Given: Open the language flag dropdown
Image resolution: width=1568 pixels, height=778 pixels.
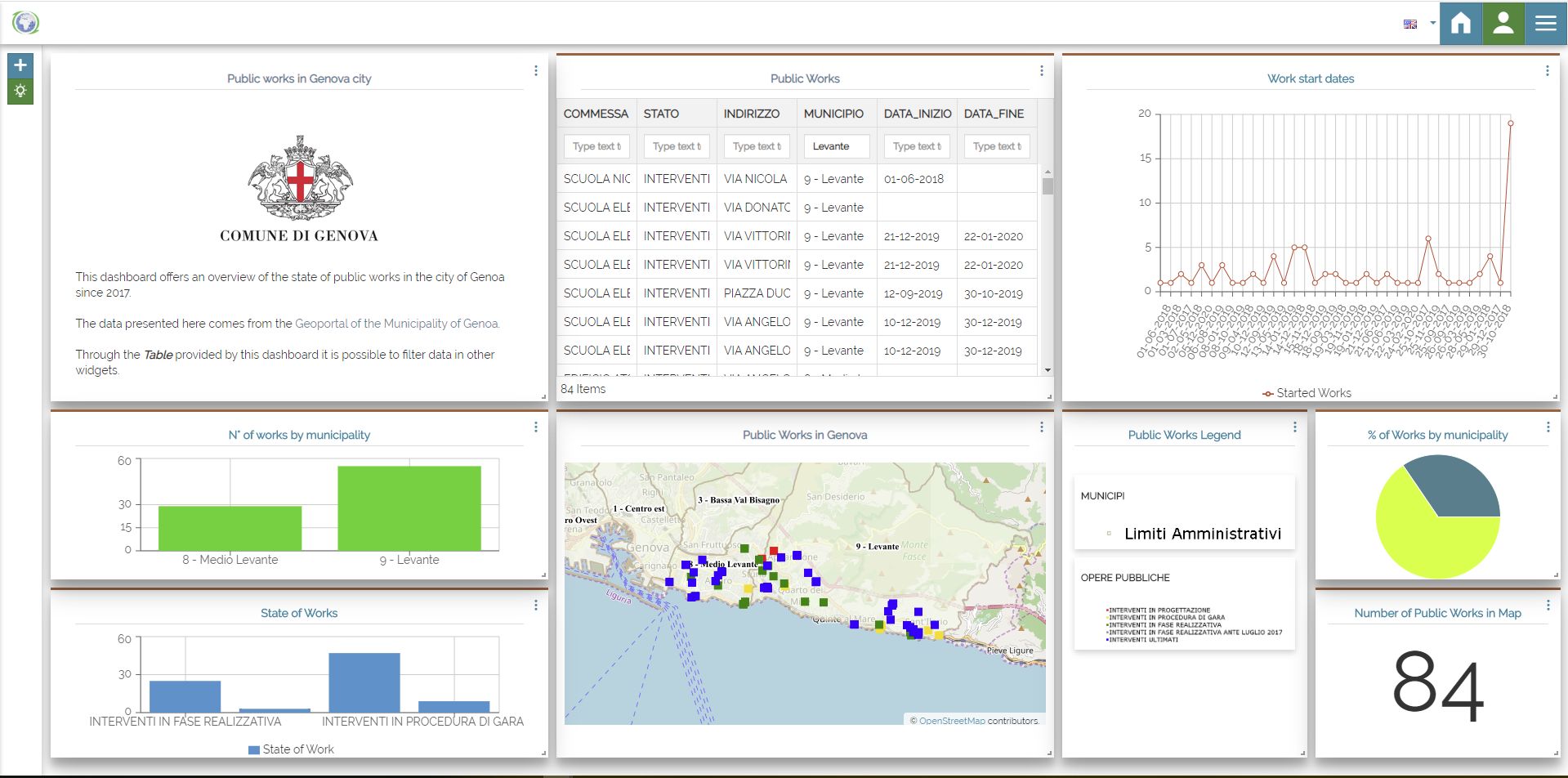Looking at the screenshot, I should (1419, 24).
